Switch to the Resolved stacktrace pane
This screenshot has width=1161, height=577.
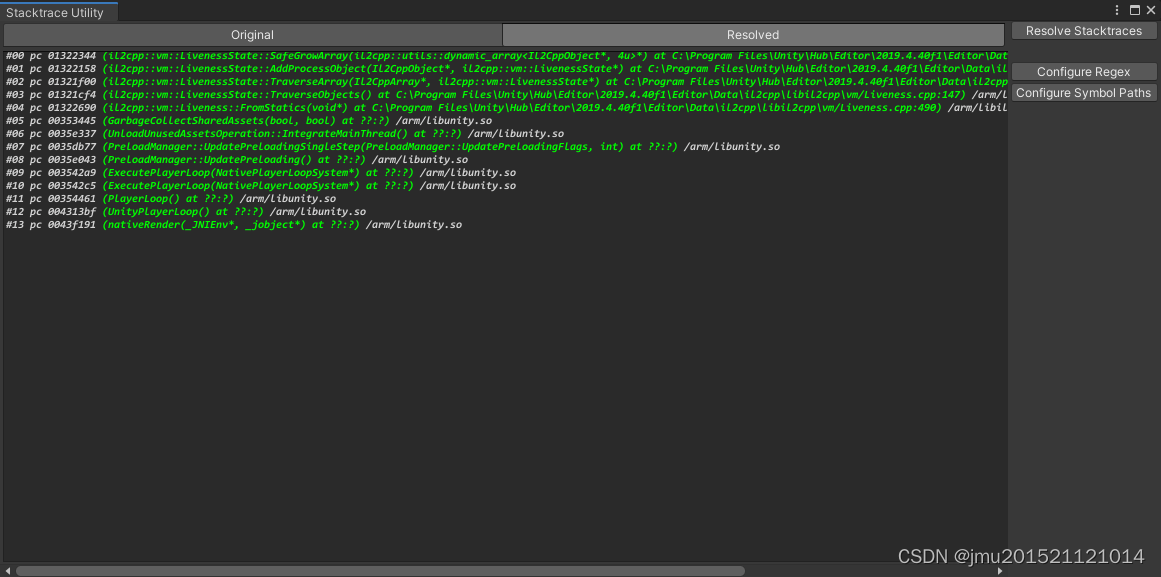tap(752, 33)
